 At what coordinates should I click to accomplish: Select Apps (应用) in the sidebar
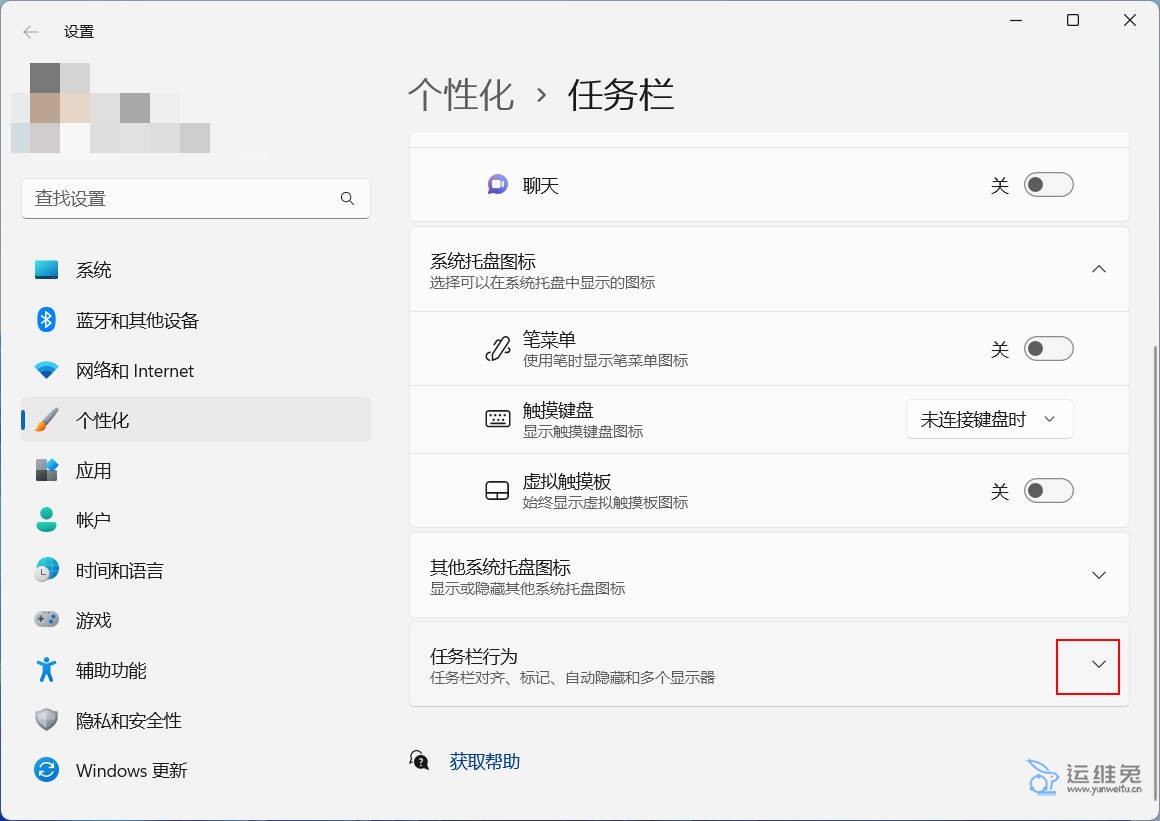pos(94,470)
